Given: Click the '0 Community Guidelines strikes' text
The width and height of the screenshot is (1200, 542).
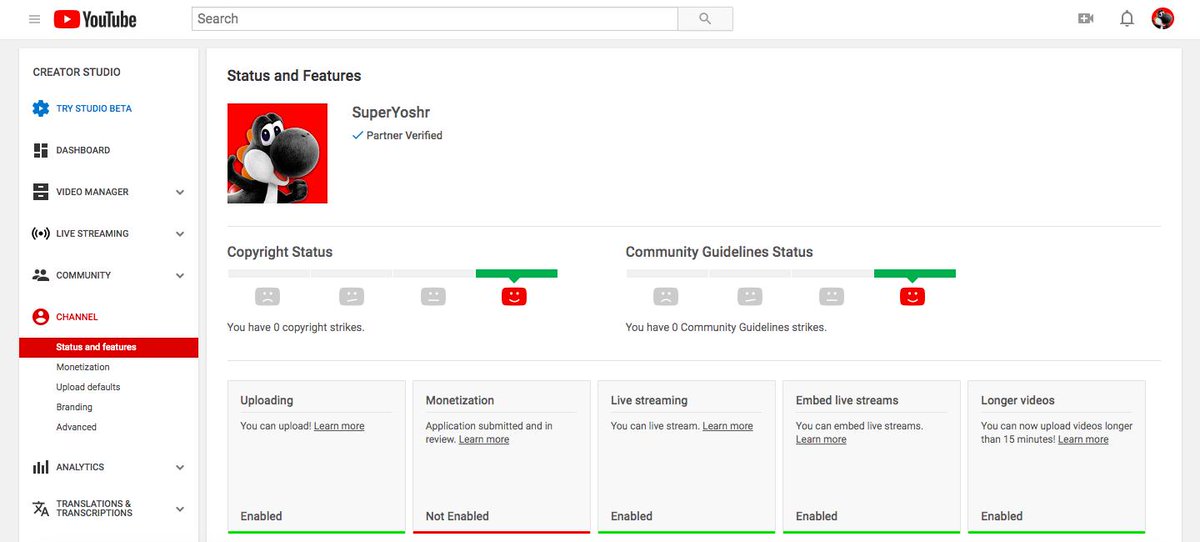Looking at the screenshot, I should pyautogui.click(x=726, y=327).
